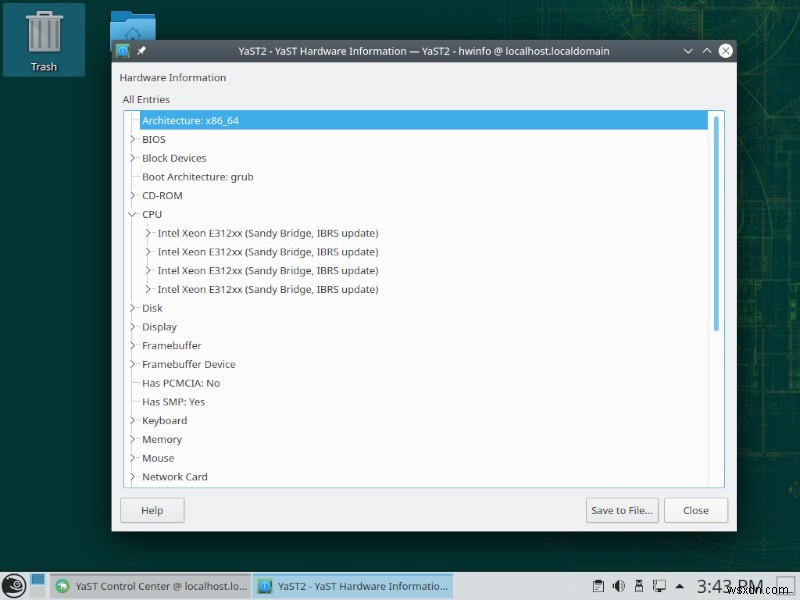Open the device notifier tray icon
Screen dimensions: 800x600
[638, 585]
